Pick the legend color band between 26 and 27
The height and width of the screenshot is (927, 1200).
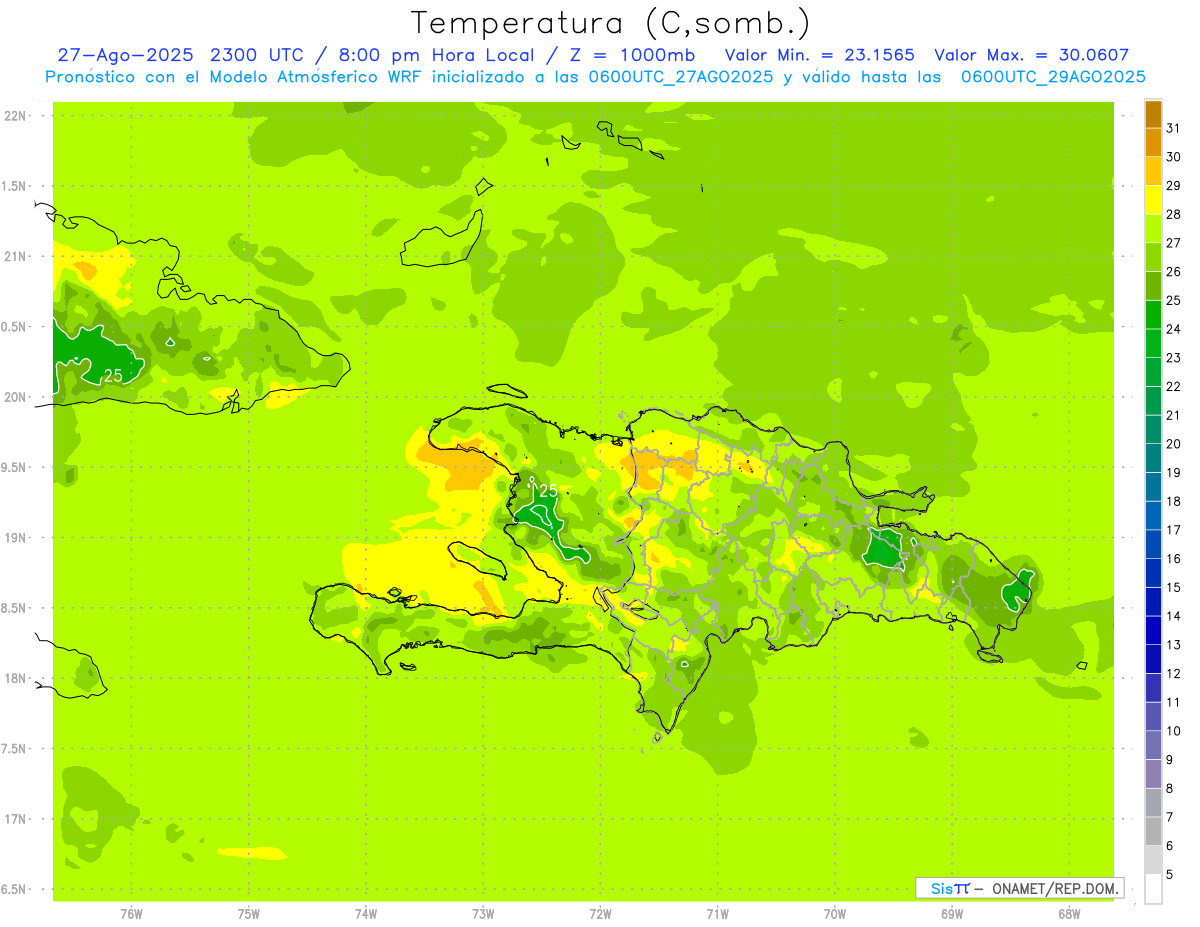coord(1153,257)
